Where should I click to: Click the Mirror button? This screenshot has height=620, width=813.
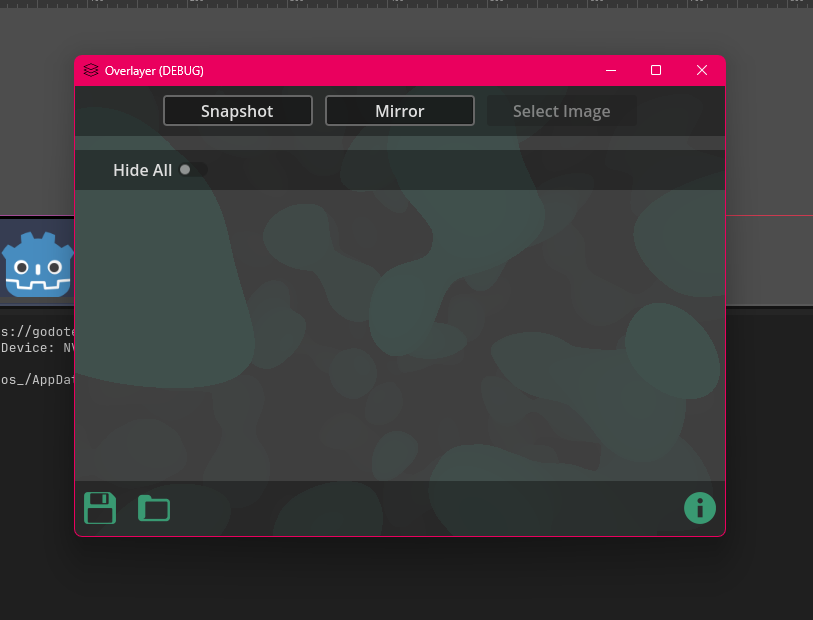coord(399,110)
